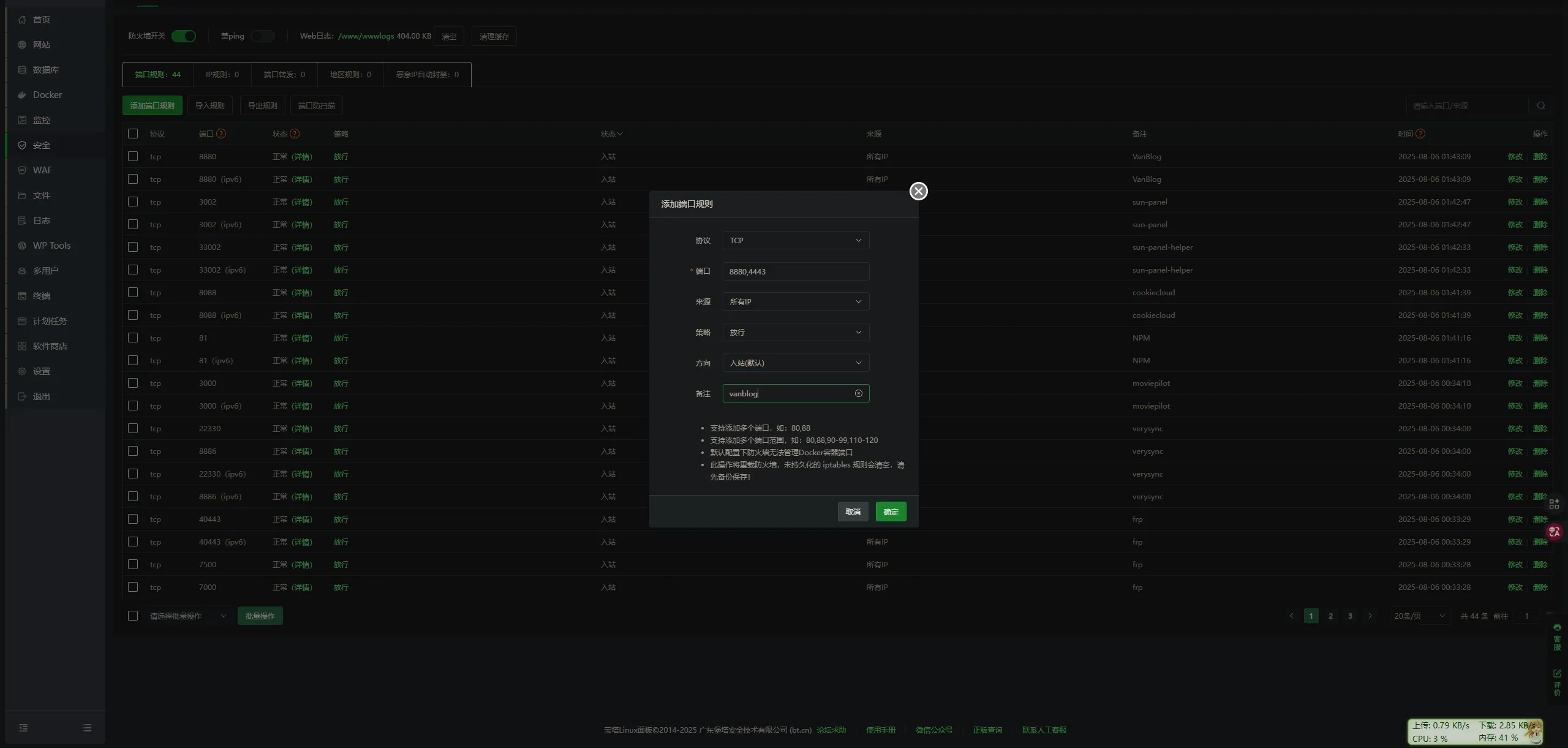Check the tcp 8880 VanBlog row checkbox
This screenshot has height=748, width=1568.
pyautogui.click(x=133, y=156)
